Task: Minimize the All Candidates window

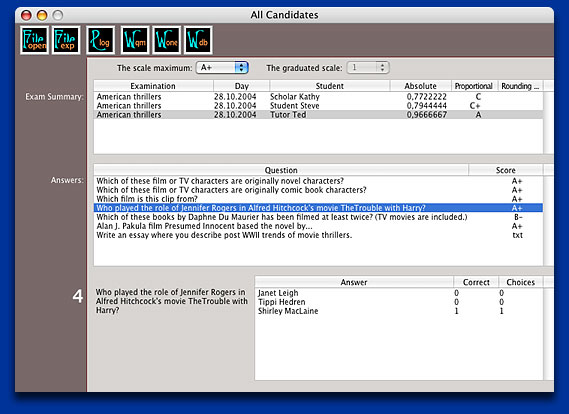Action: pyautogui.click(x=42, y=15)
